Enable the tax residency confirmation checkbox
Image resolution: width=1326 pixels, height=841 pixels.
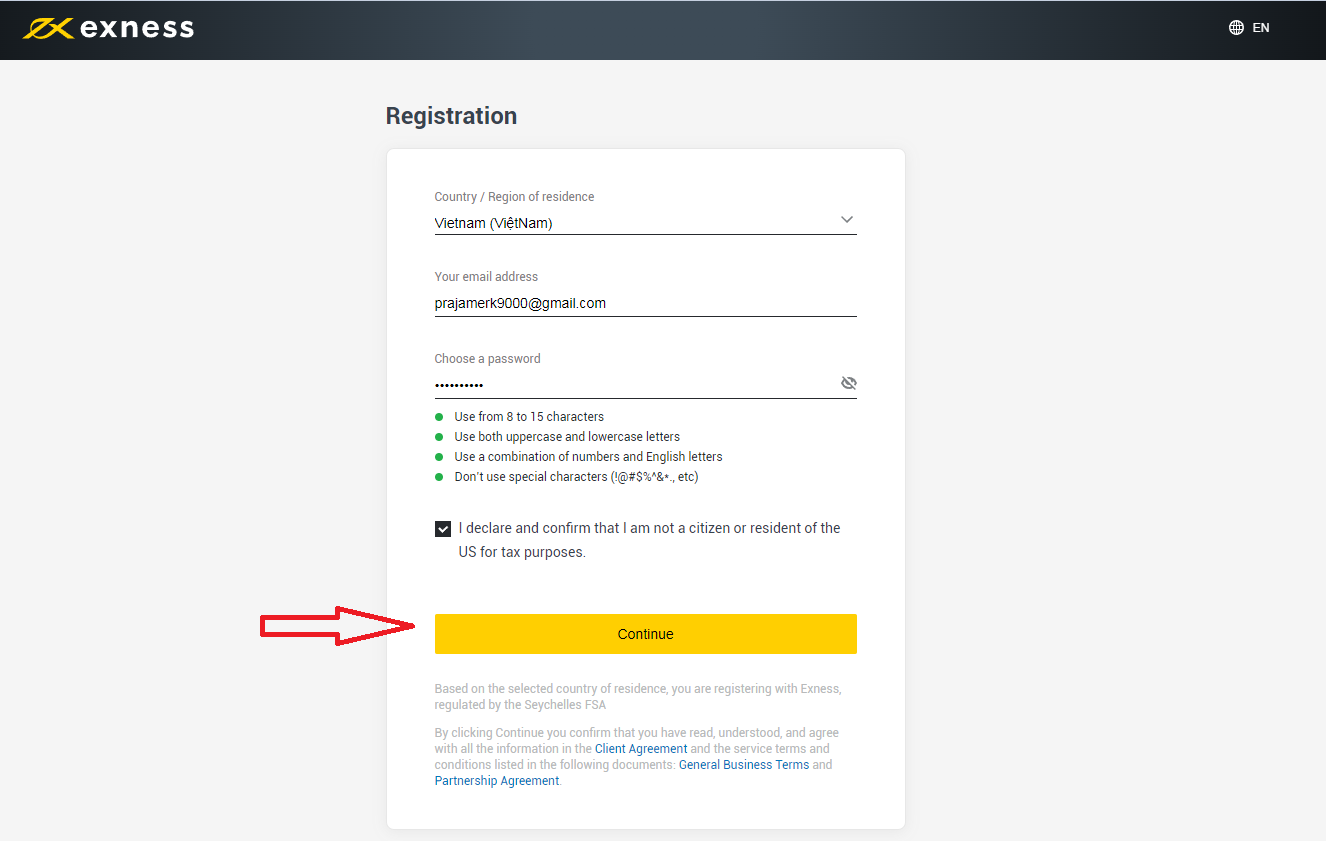442,528
